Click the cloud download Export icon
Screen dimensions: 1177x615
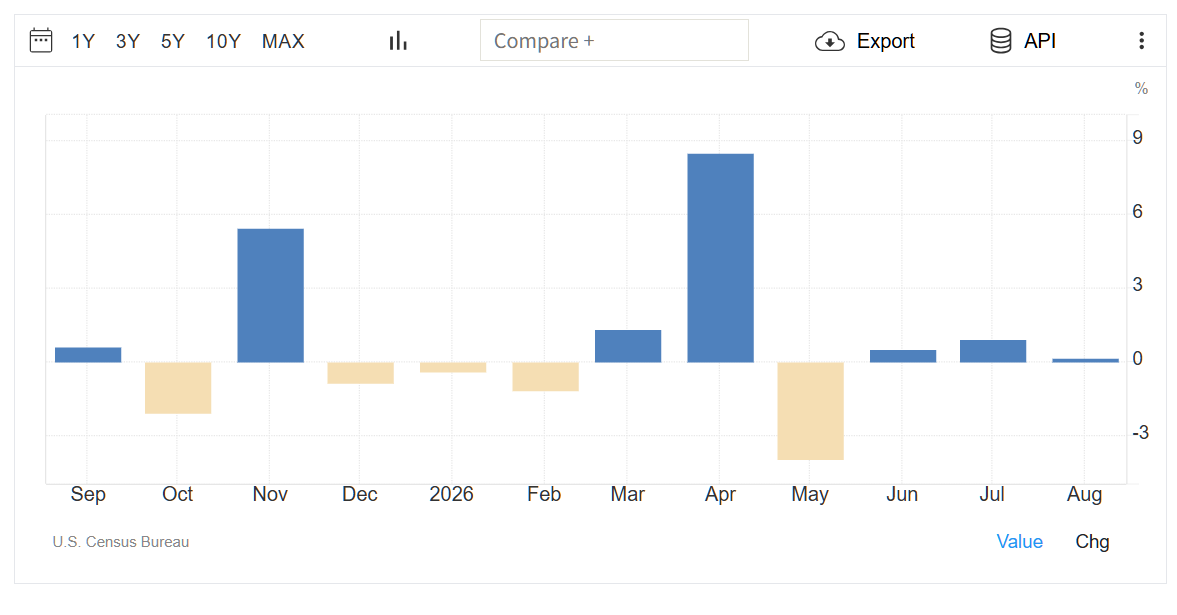(x=829, y=41)
